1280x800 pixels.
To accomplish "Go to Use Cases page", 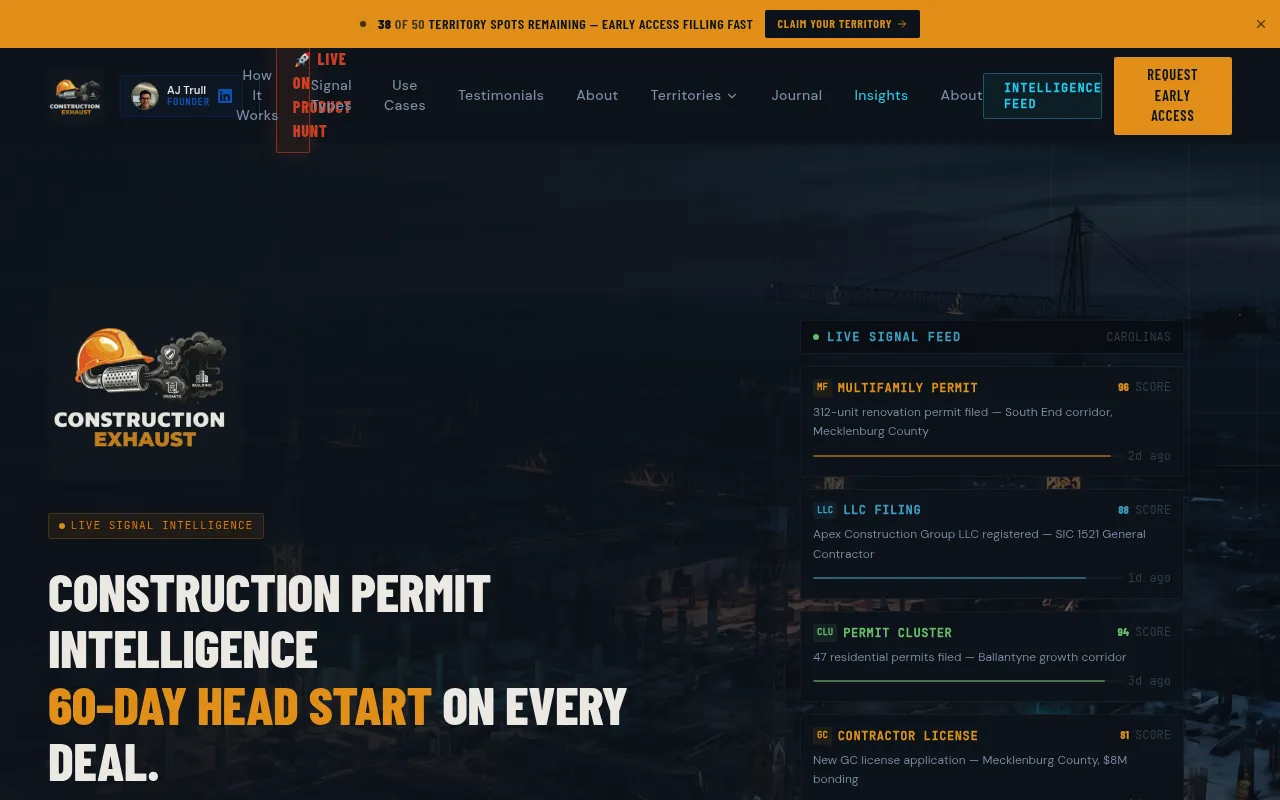I will pyautogui.click(x=405, y=95).
